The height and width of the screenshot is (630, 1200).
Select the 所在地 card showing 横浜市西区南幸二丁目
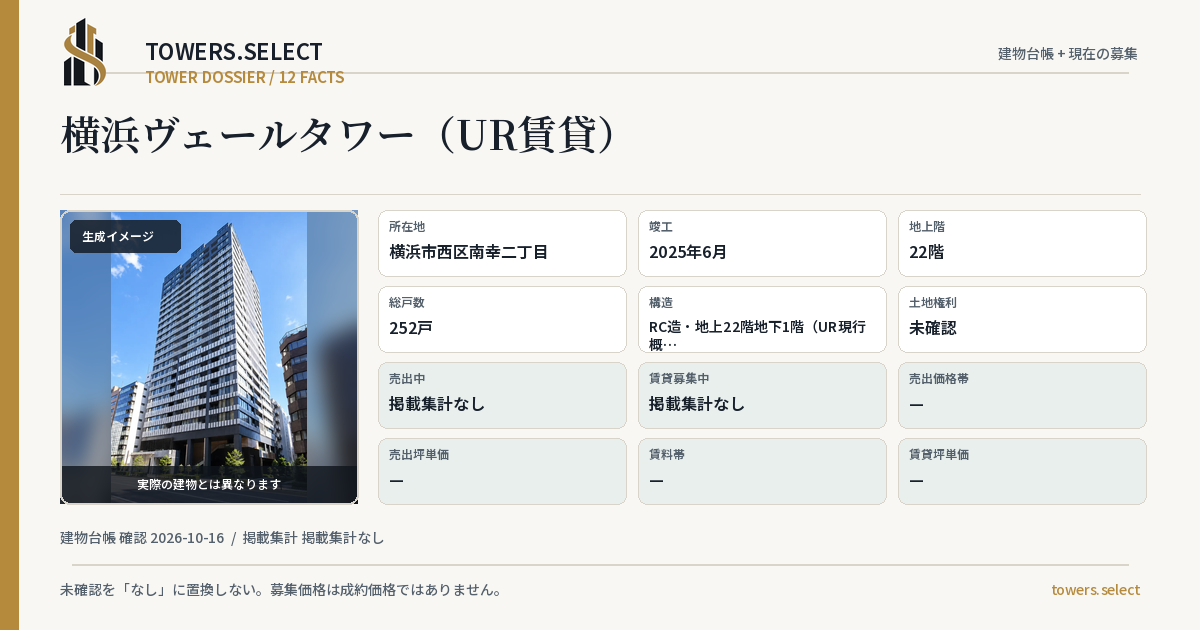502,243
